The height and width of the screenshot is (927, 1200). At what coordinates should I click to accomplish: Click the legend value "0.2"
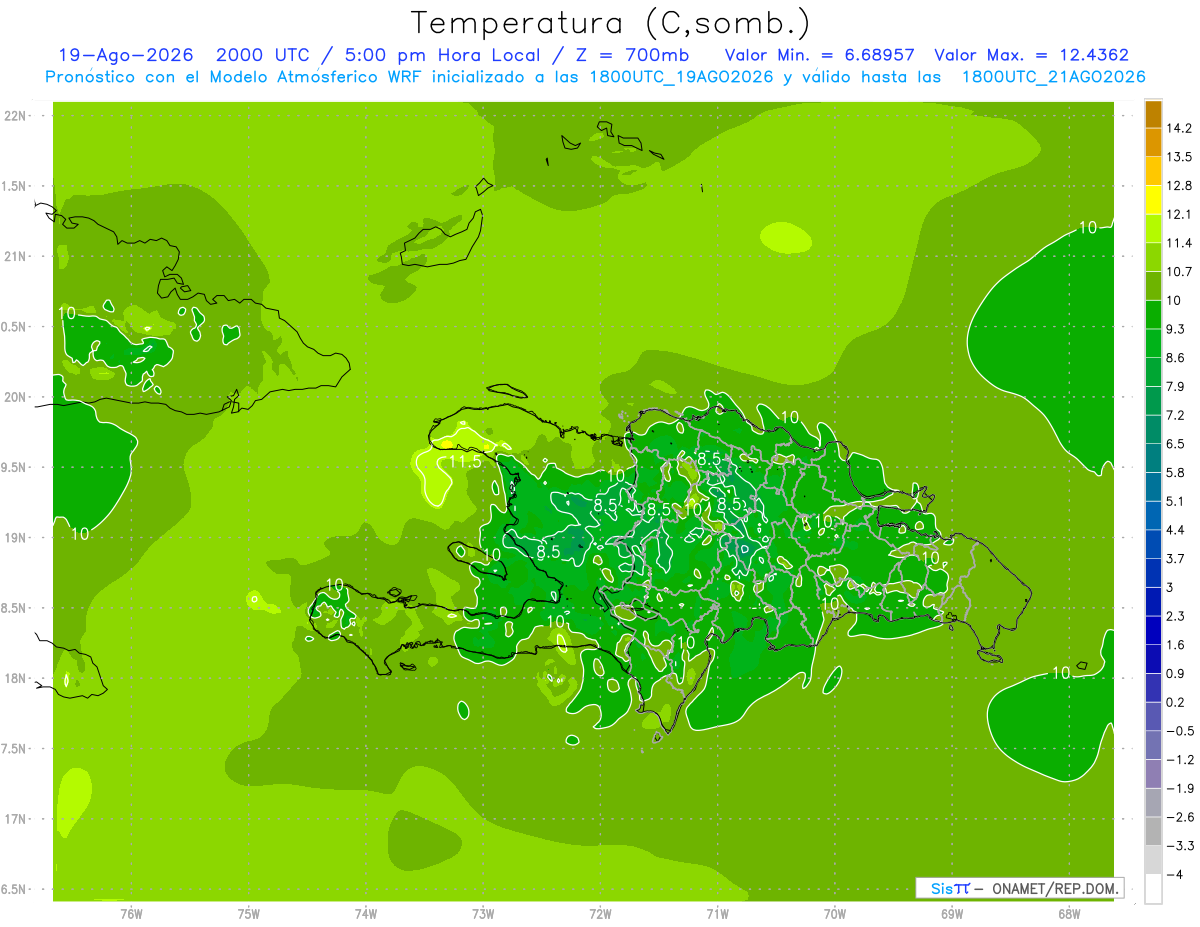click(1176, 702)
